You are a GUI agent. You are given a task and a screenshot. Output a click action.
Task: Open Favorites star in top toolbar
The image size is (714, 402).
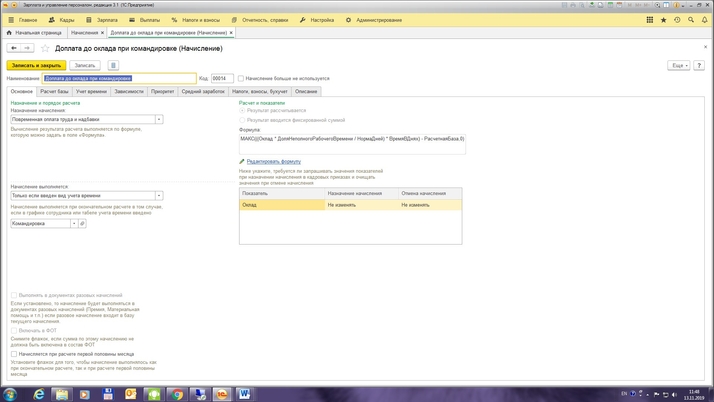(663, 20)
